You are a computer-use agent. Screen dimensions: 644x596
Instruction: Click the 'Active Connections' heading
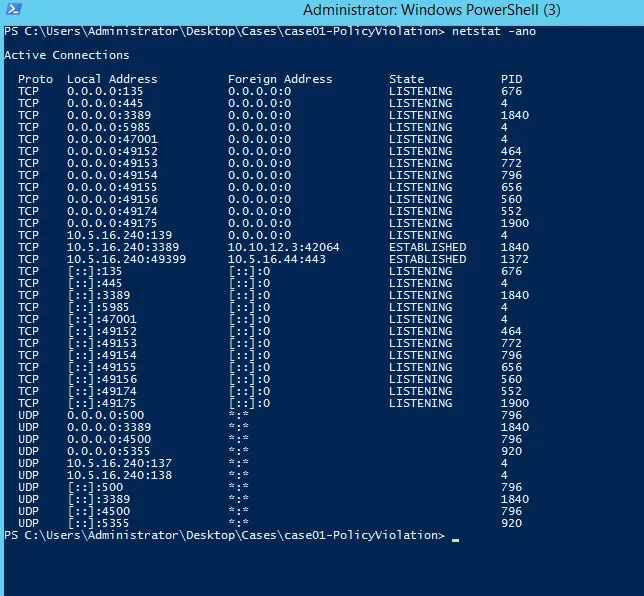pos(67,55)
